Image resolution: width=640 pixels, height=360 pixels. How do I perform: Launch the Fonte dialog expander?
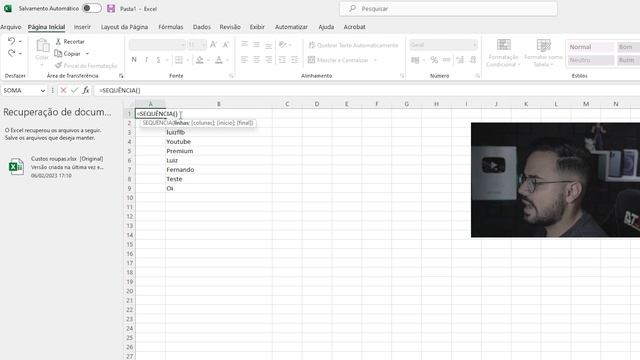click(x=231, y=76)
